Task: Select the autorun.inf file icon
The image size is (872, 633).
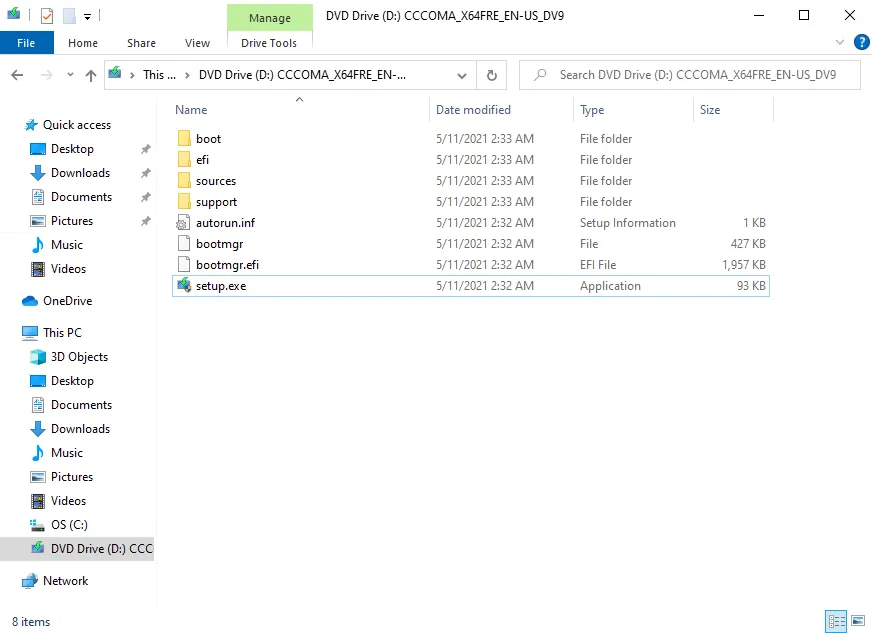Action: click(184, 223)
